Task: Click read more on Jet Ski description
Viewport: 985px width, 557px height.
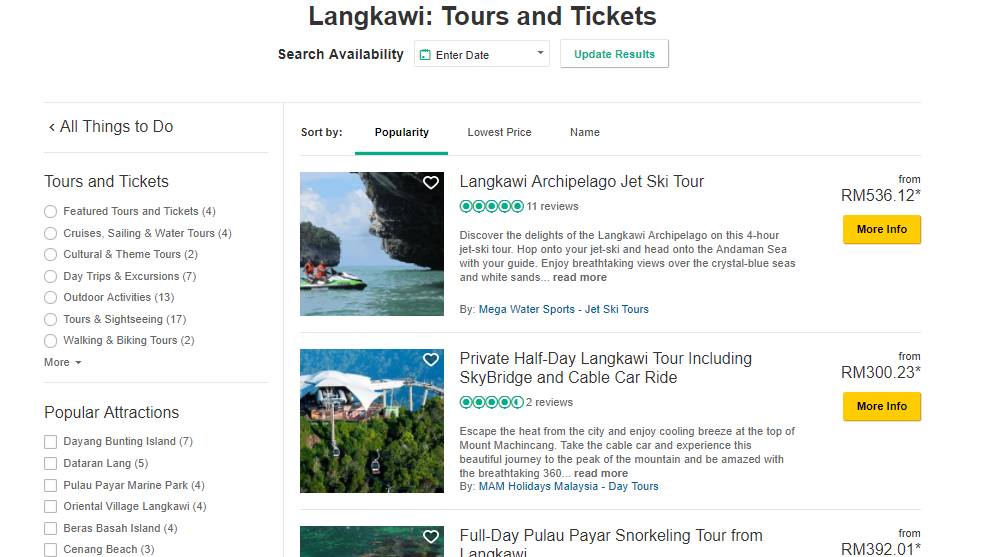Action: click(580, 278)
